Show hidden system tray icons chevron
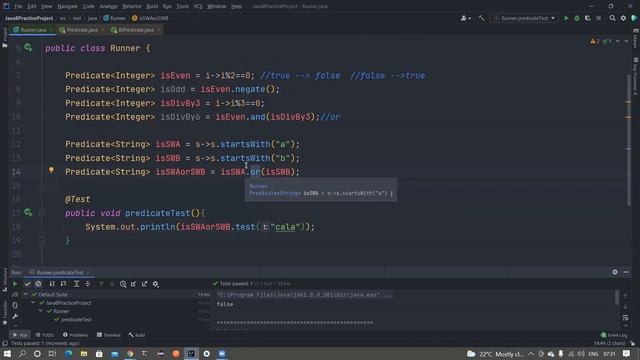This screenshot has height=360, width=640. point(531,353)
